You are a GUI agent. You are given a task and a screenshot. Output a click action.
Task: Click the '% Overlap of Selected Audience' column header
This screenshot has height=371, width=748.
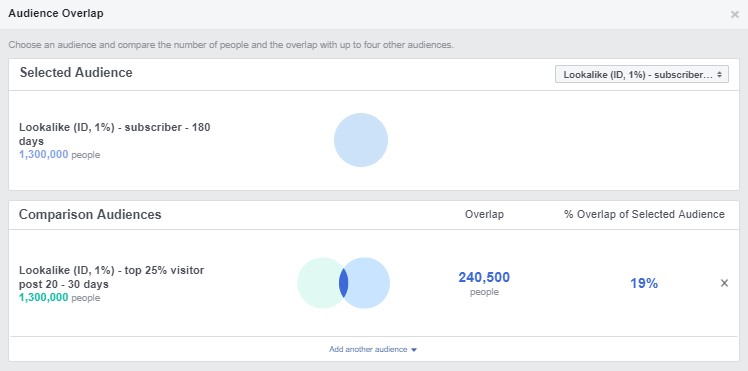point(644,215)
